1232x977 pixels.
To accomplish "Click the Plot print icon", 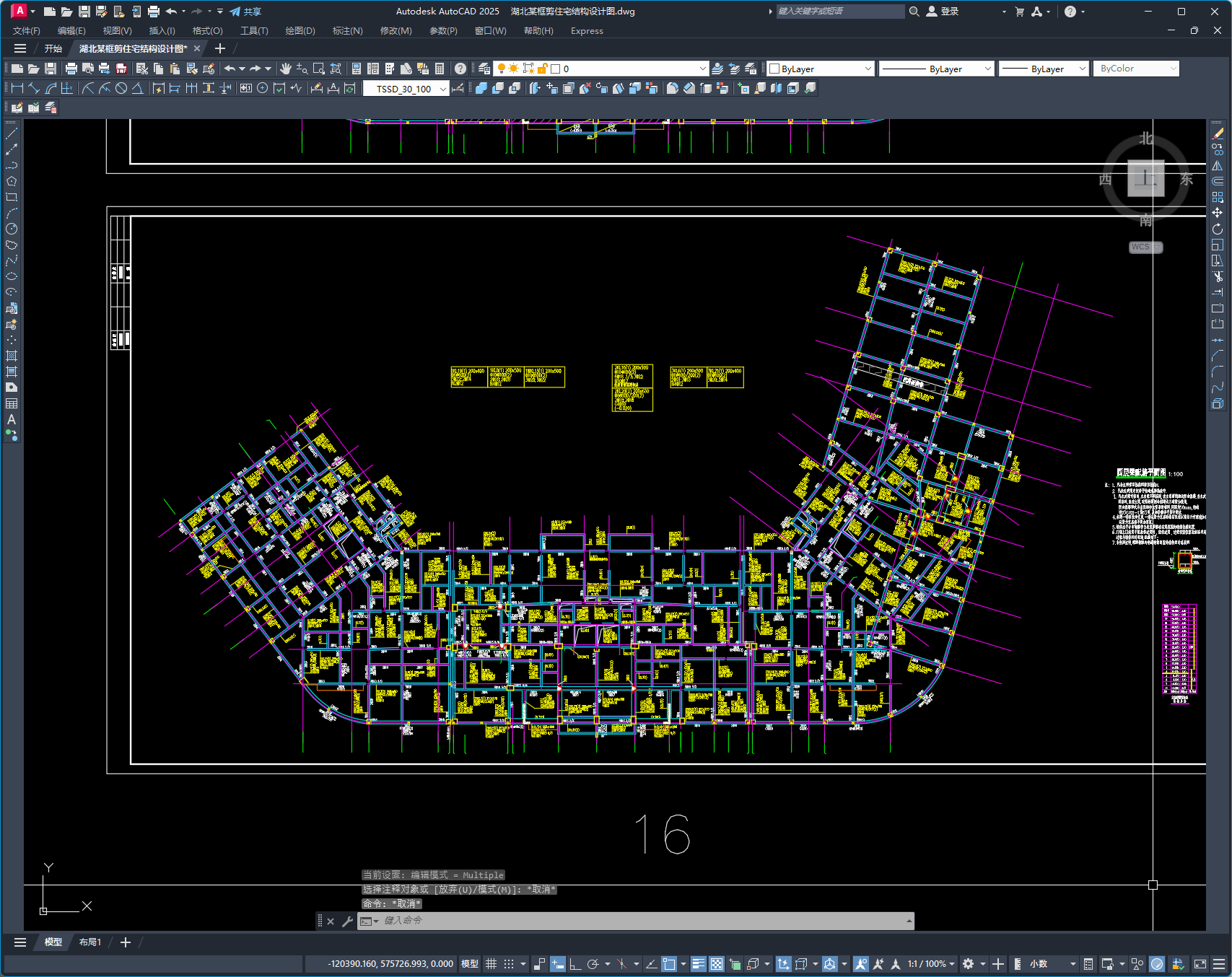I will 71,69.
